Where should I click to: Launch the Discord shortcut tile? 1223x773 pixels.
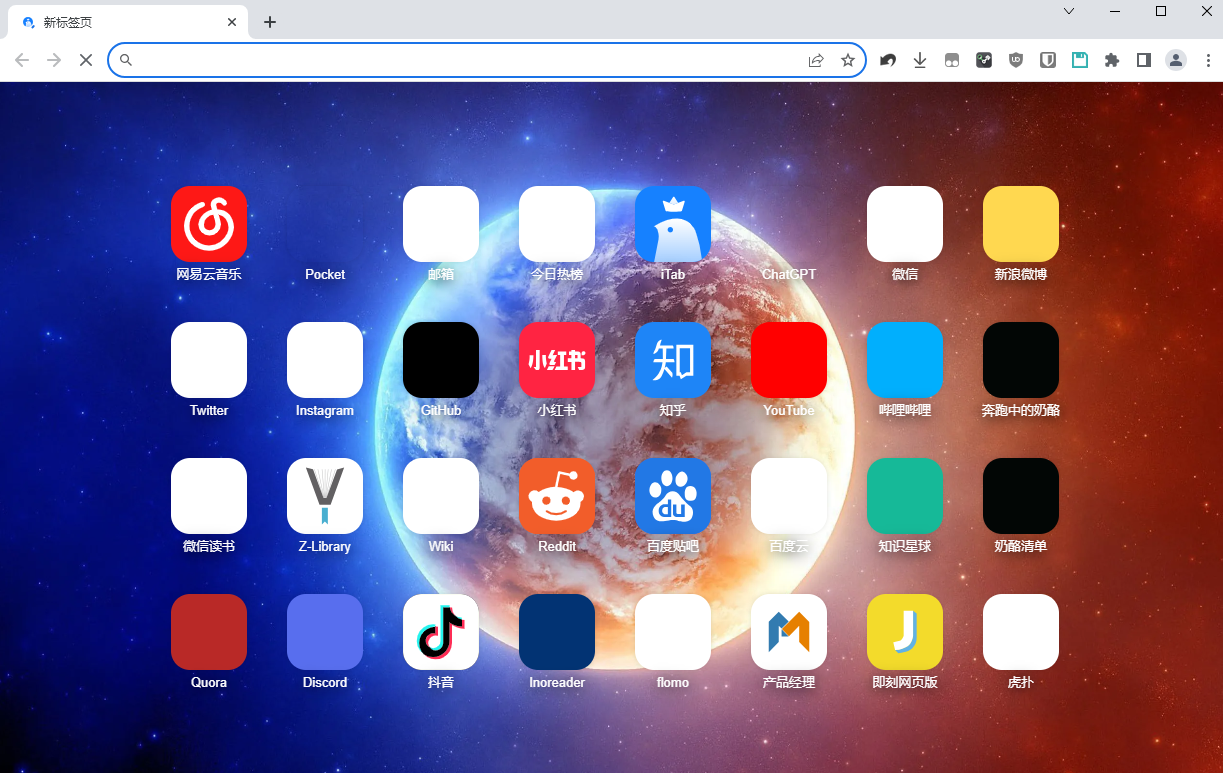click(x=325, y=632)
